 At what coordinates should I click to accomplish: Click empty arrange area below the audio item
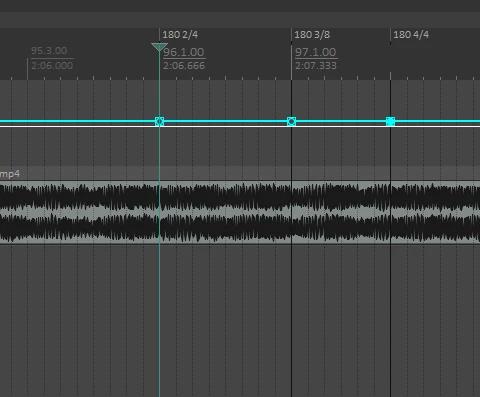click(240, 320)
